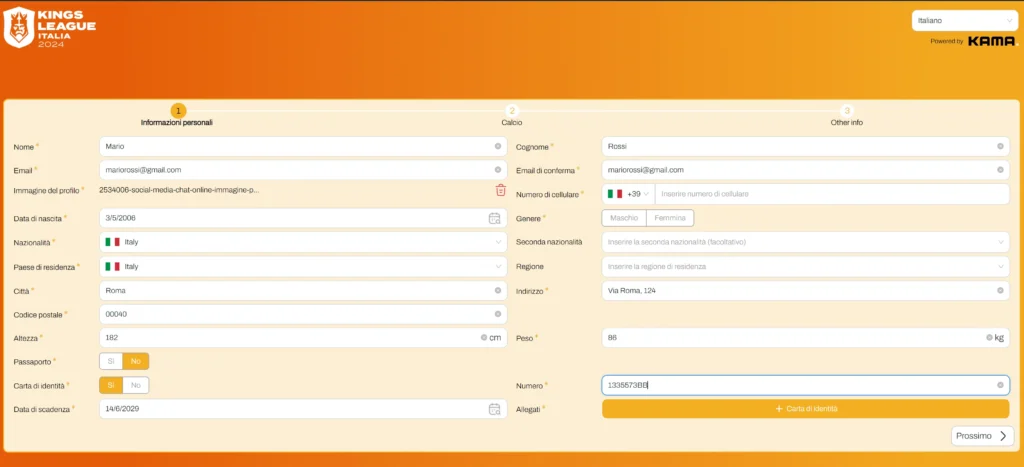The height and width of the screenshot is (467, 1024).
Task: Select Femmina as Genere
Action: (x=670, y=218)
